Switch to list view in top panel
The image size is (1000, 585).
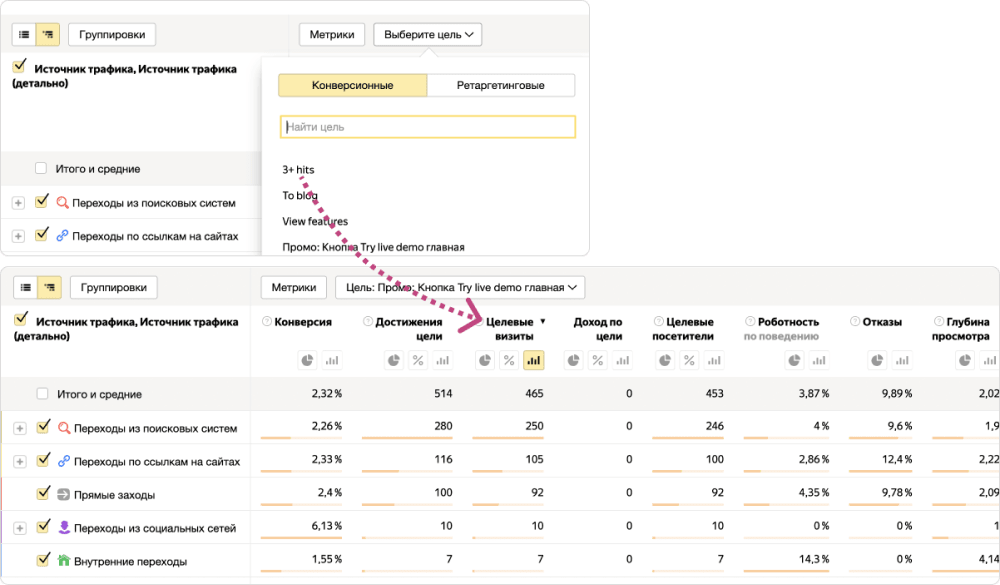point(25,34)
